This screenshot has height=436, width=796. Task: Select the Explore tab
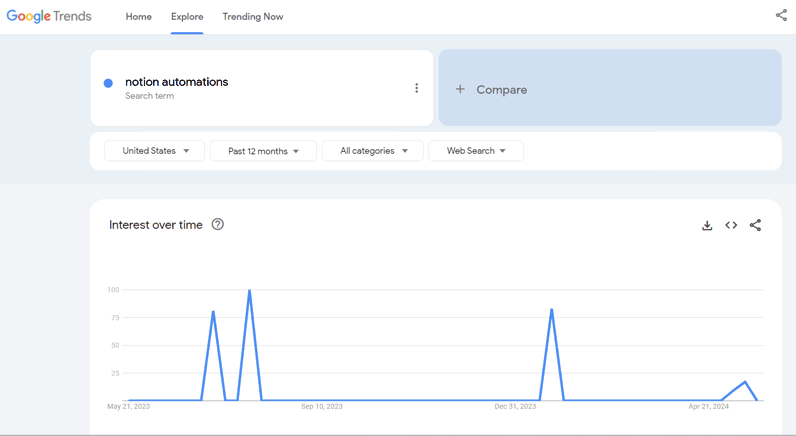(187, 17)
